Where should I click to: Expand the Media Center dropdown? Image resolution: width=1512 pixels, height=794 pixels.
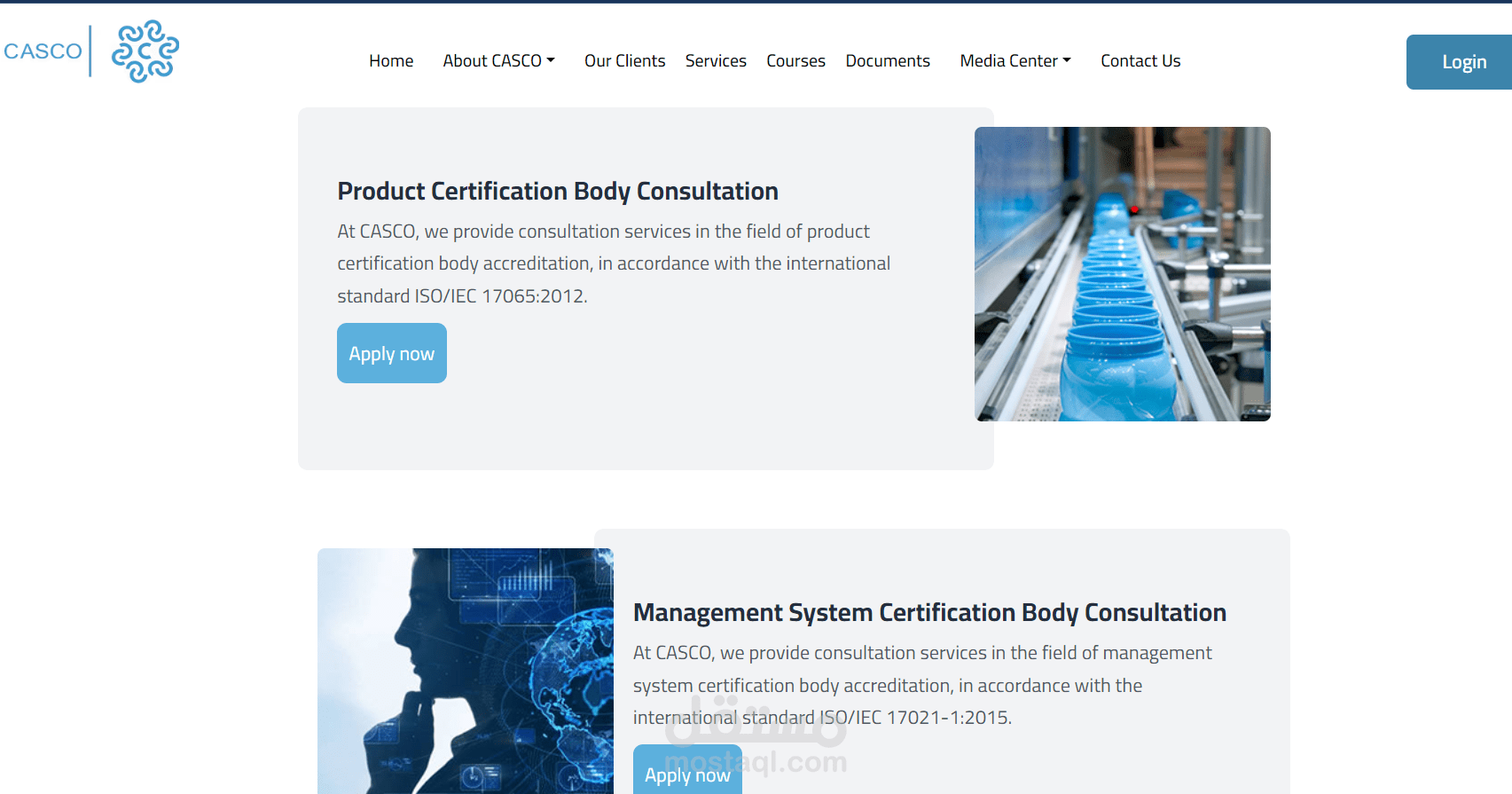pos(1015,61)
